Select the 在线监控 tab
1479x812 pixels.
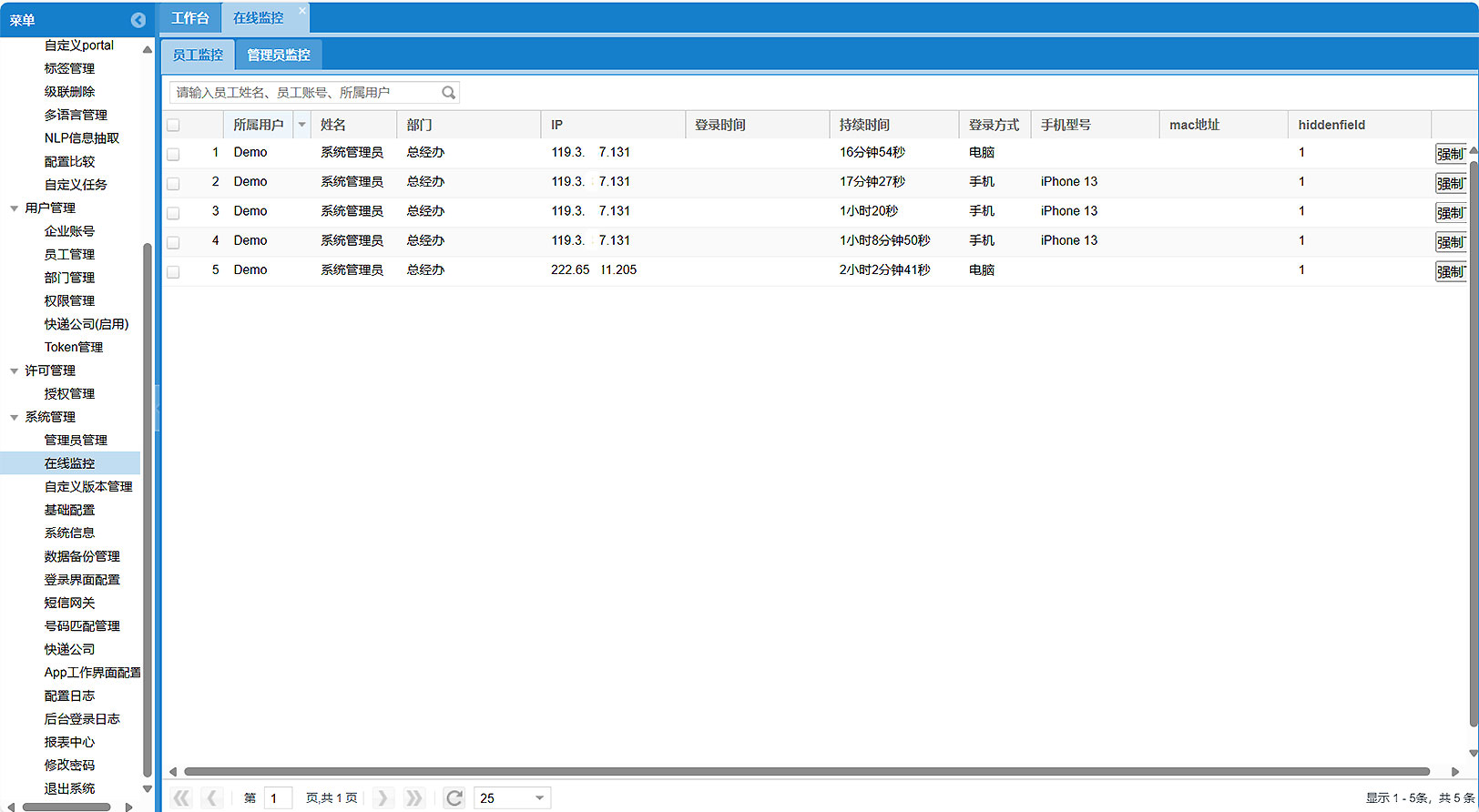(x=258, y=18)
